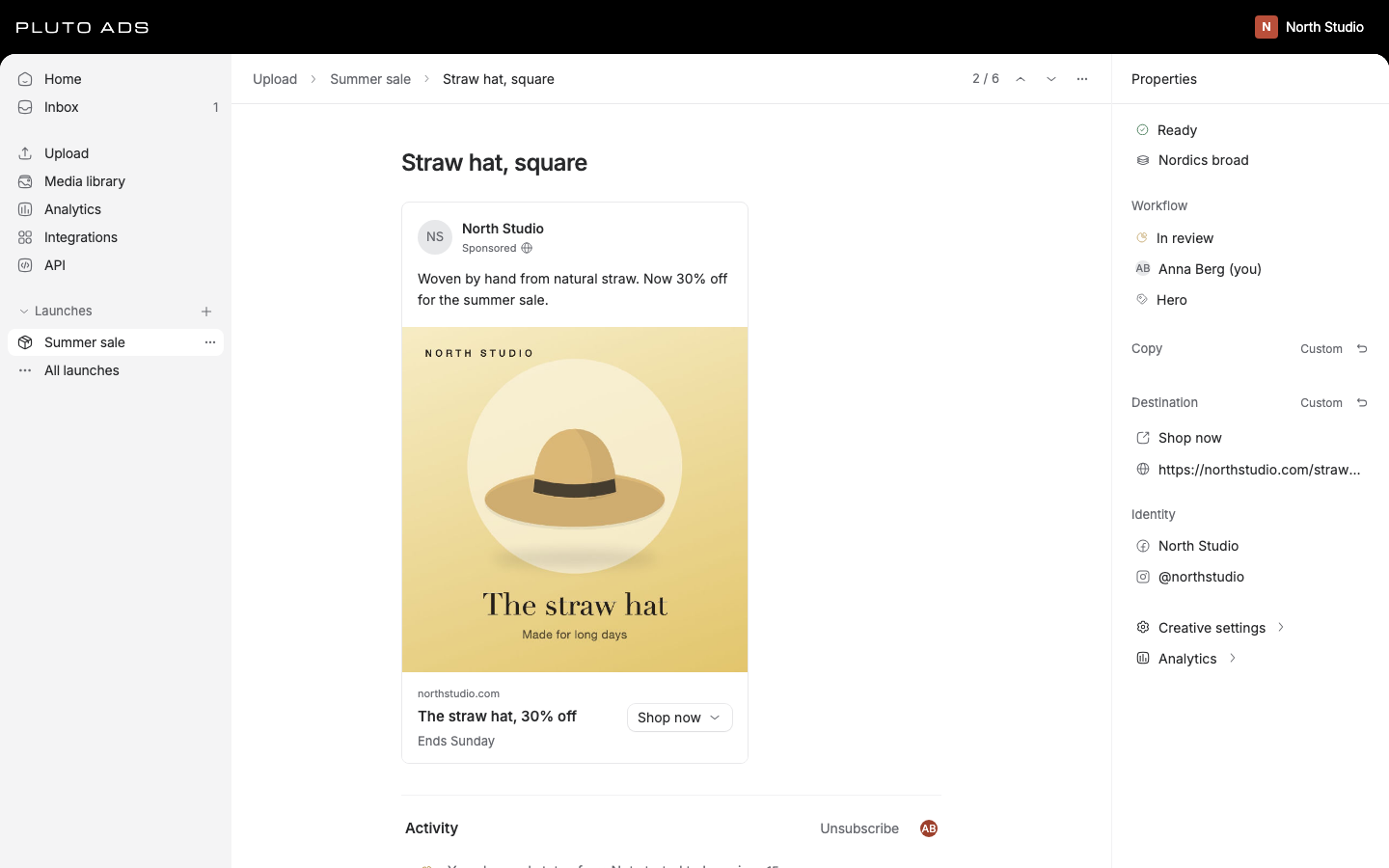Open the Media library icon

coord(25,181)
